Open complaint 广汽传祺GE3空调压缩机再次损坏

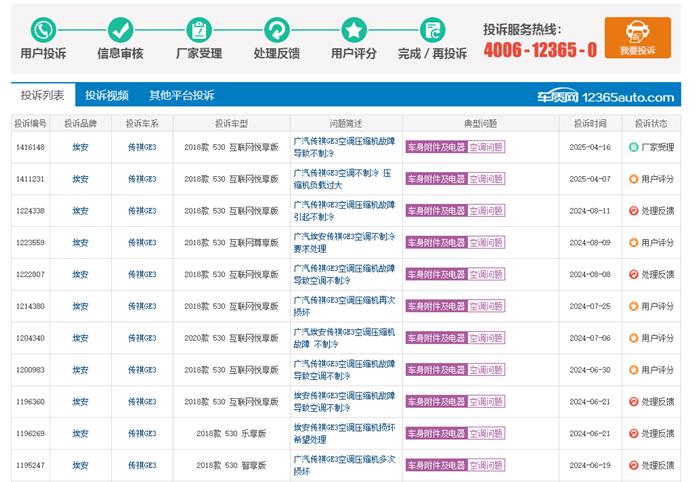[x=344, y=306]
